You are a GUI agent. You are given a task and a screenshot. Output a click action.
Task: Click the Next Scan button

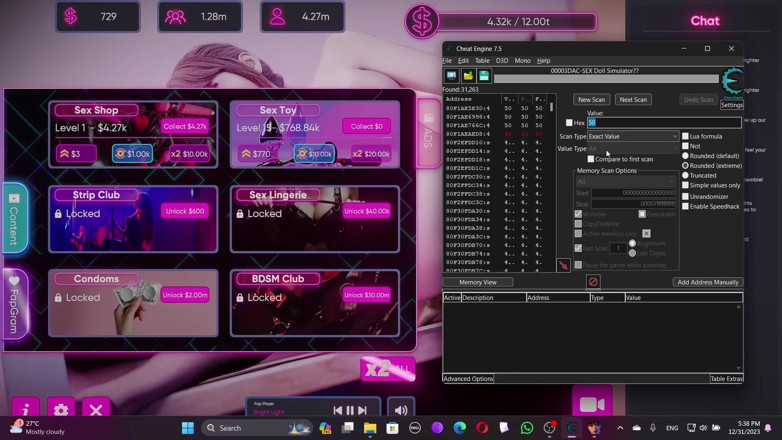(633, 99)
